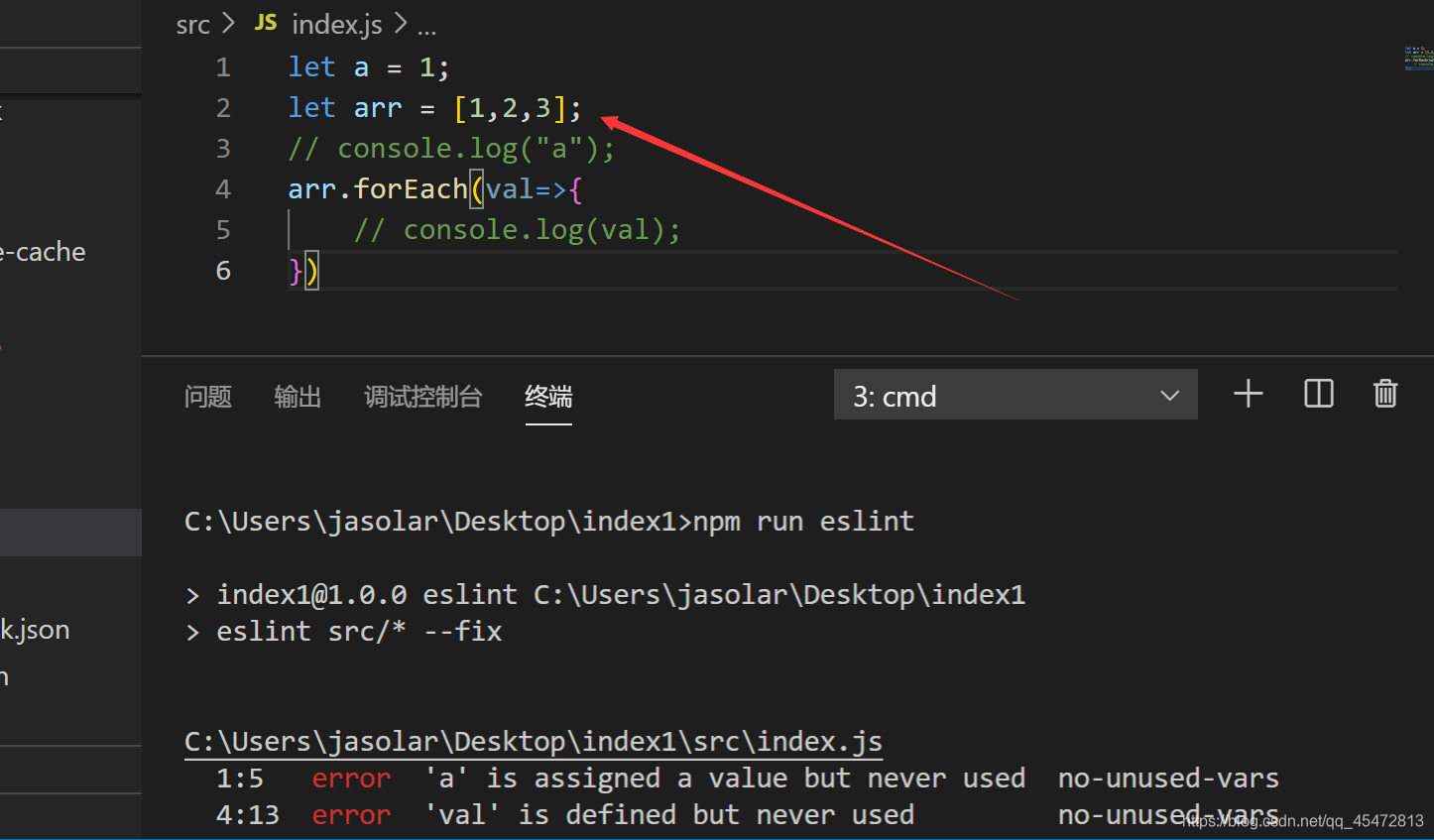Kill terminal with the trash icon
1434x840 pixels.
[1385, 395]
